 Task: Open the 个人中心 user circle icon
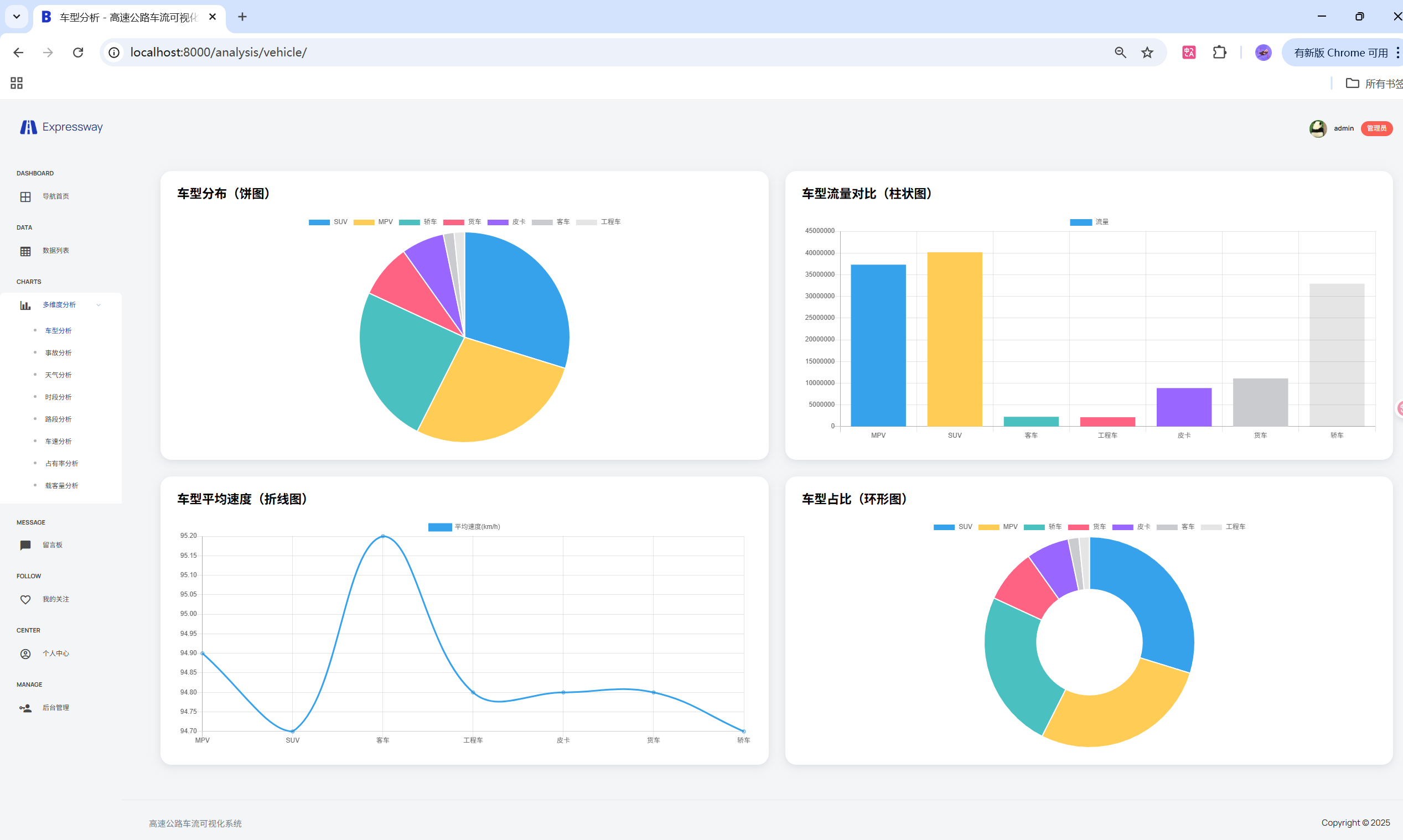[25, 654]
